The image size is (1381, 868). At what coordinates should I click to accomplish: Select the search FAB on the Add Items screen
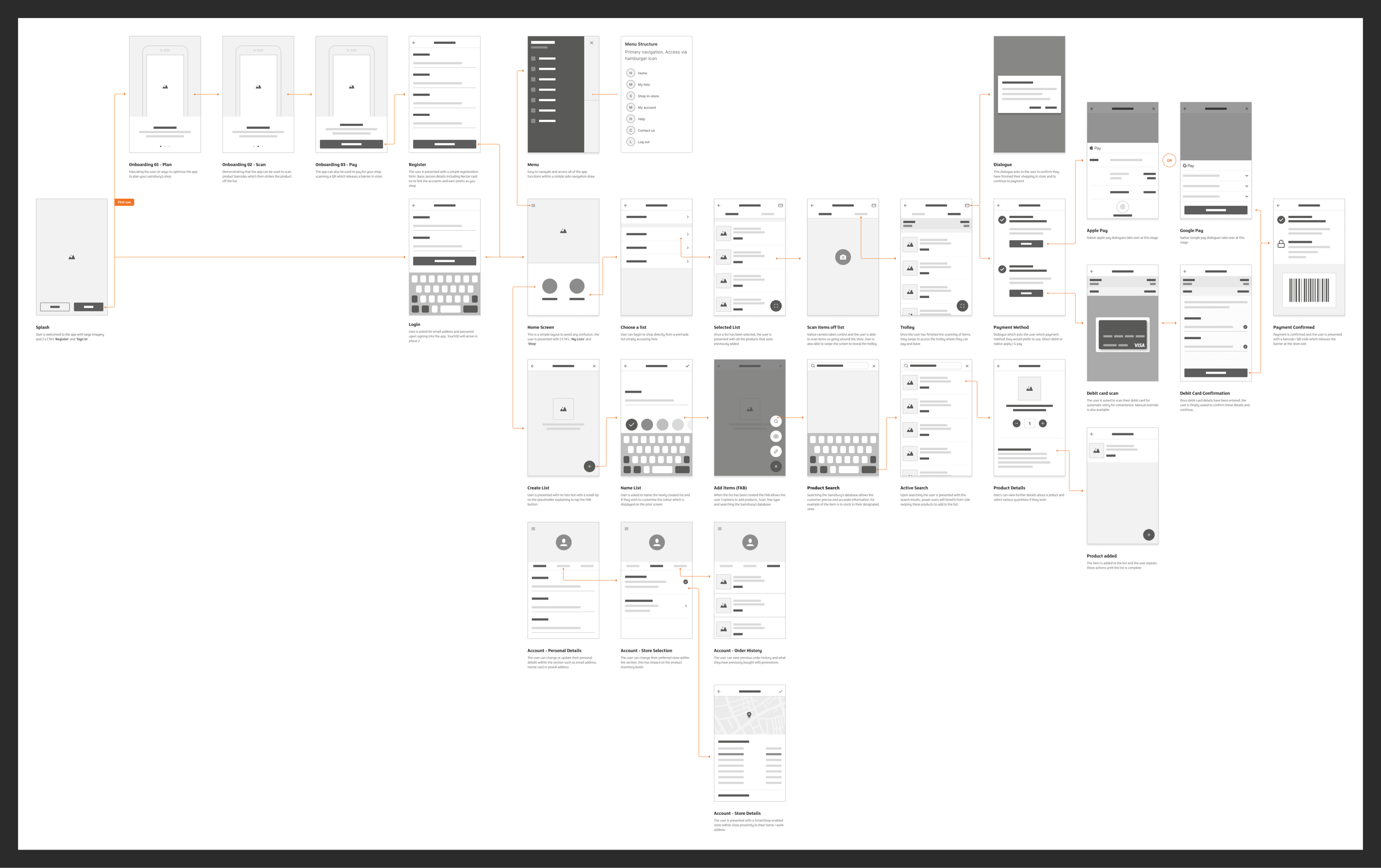[777, 421]
